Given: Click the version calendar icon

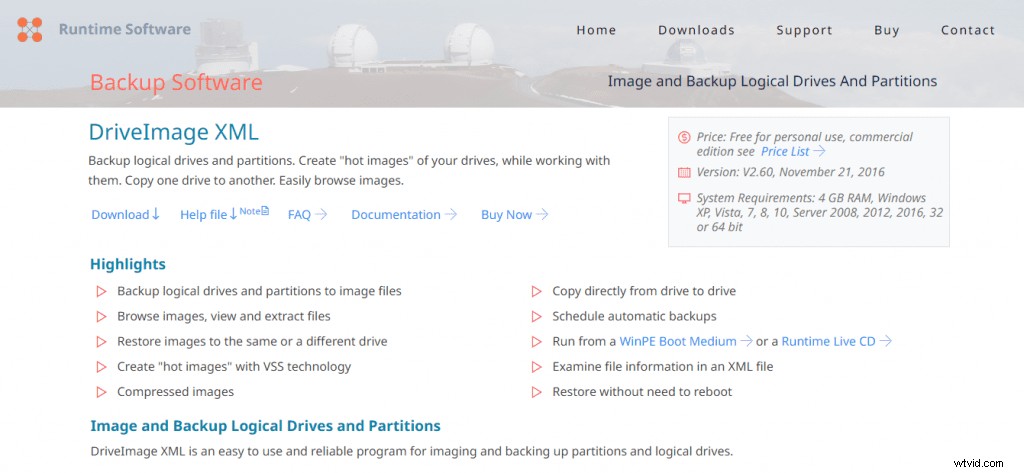Looking at the screenshot, I should click(x=684, y=172).
